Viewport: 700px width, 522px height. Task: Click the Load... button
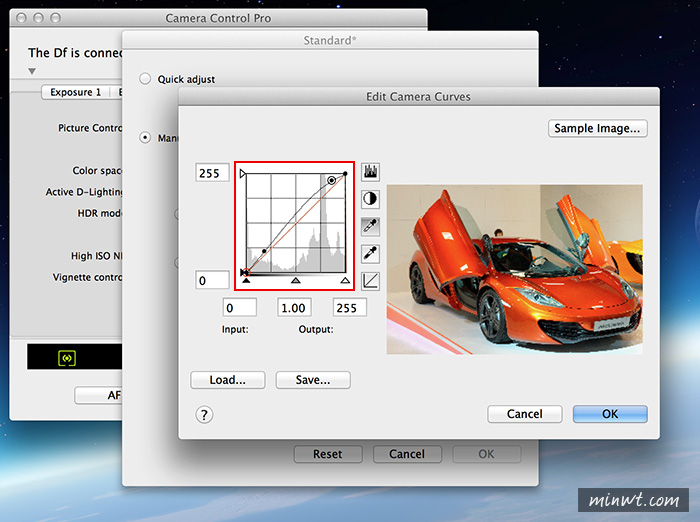[x=228, y=380]
